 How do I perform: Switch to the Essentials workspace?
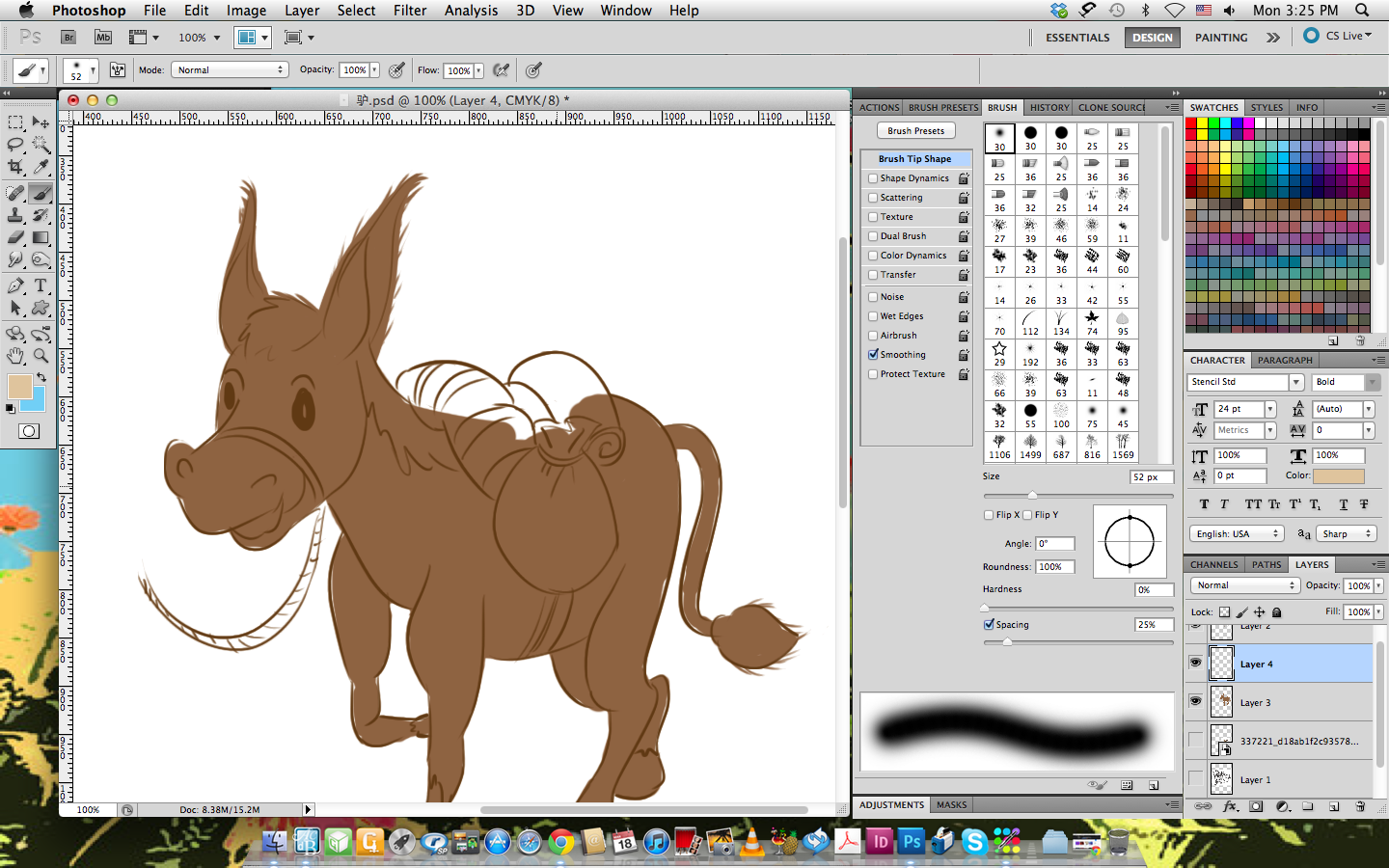click(1077, 38)
